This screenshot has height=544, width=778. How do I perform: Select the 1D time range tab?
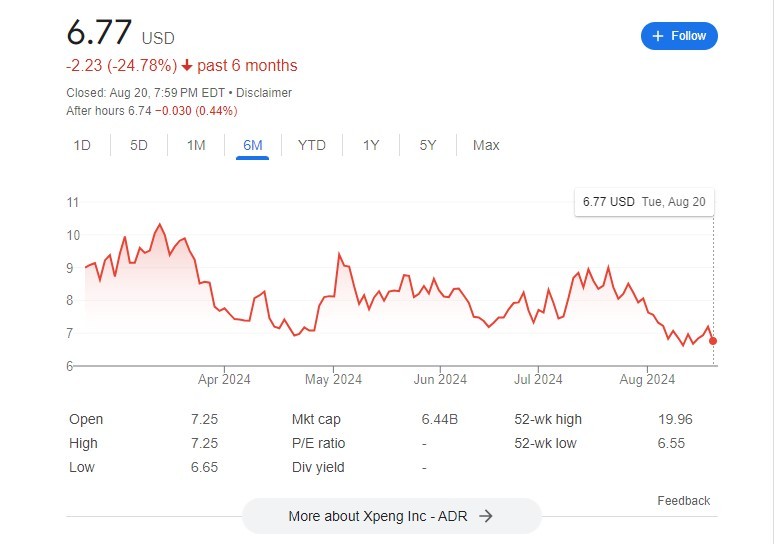pyautogui.click(x=82, y=145)
